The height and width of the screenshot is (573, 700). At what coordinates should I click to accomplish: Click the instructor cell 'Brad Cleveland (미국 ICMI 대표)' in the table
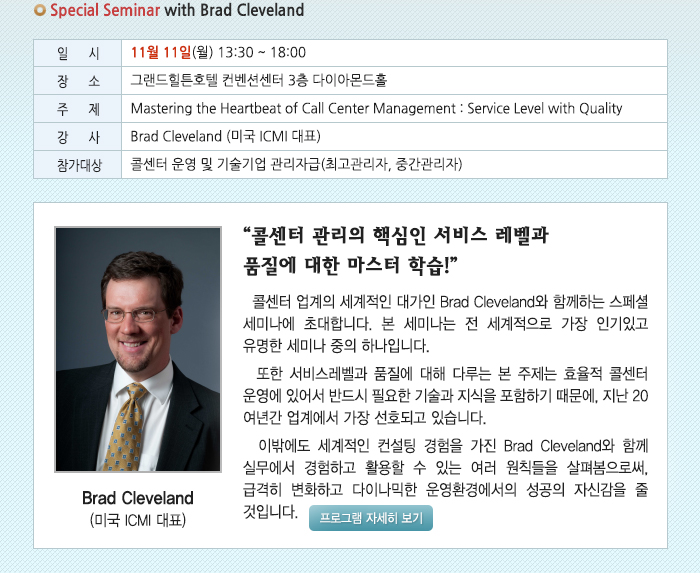point(225,136)
